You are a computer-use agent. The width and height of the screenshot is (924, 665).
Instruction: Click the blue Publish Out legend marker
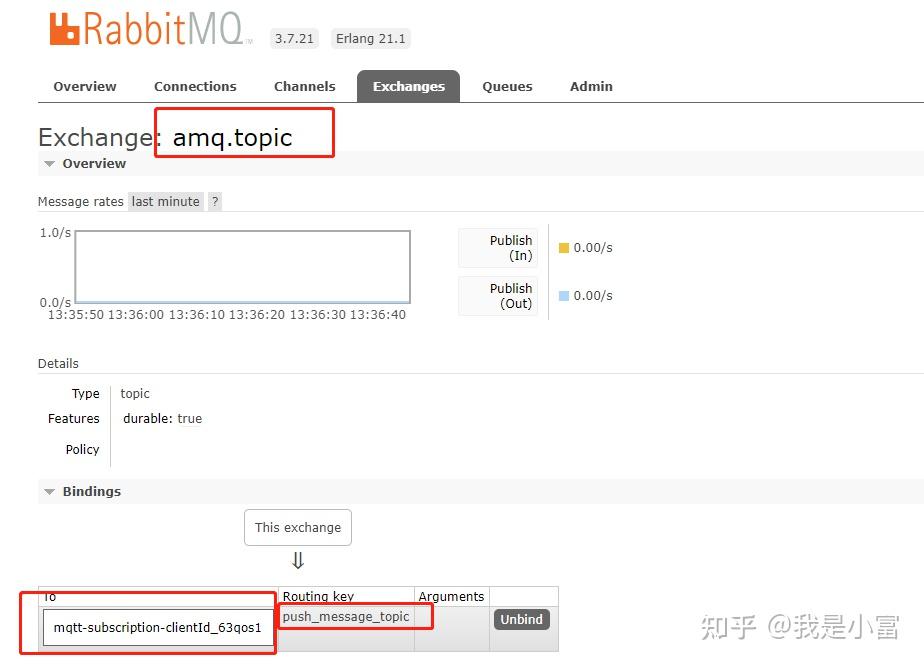pos(566,295)
